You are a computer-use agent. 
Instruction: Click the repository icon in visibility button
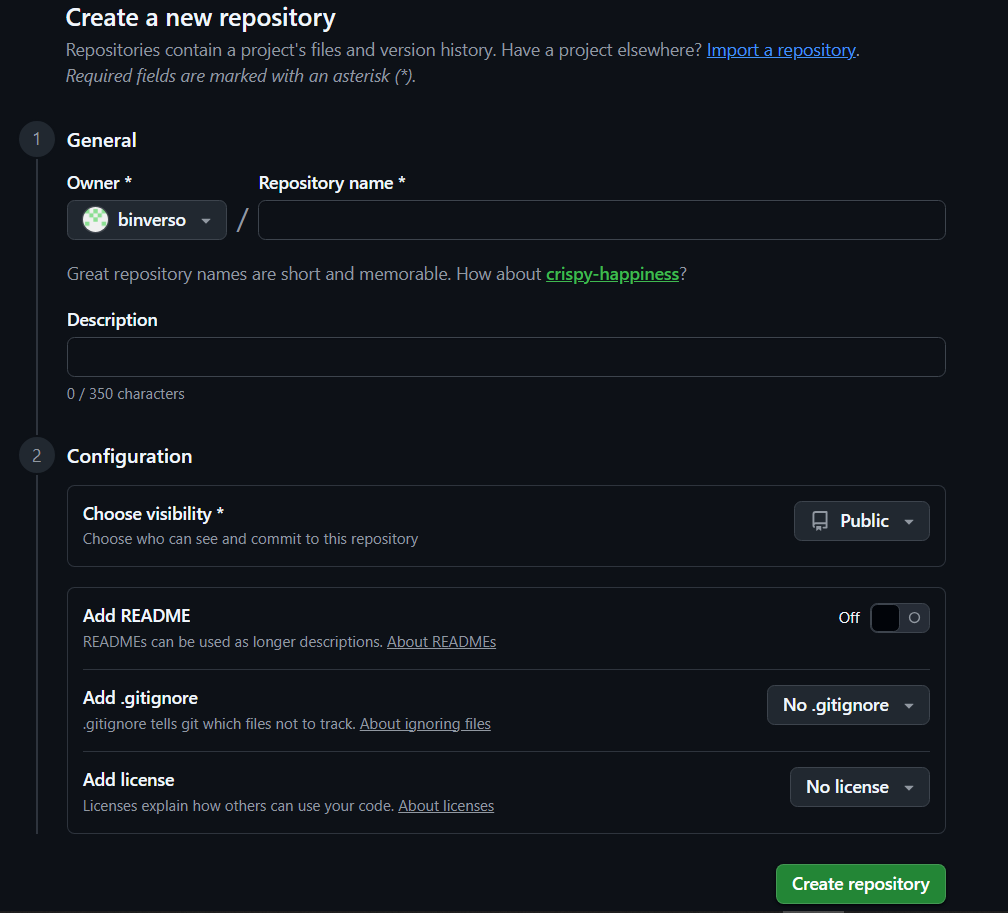820,521
